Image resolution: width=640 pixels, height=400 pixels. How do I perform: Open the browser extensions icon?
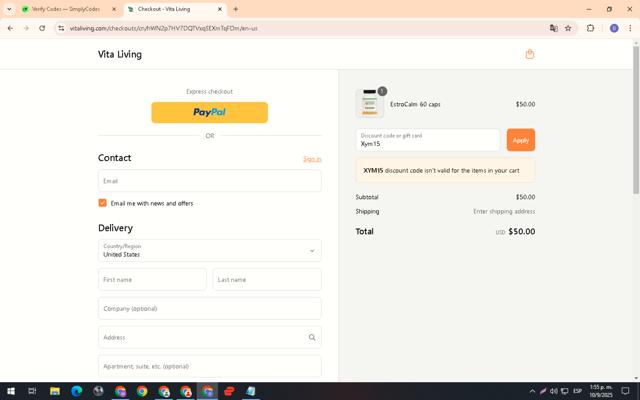[x=590, y=28]
